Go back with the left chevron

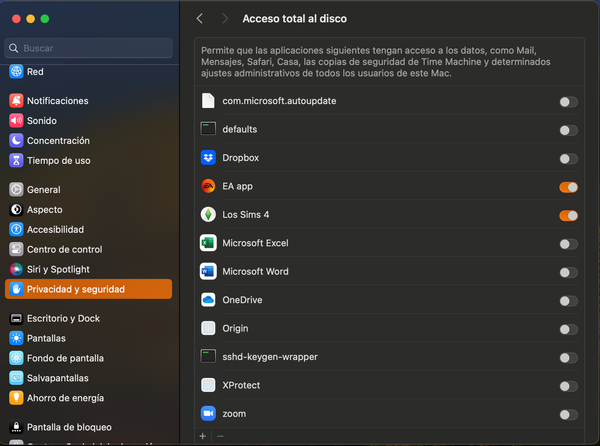[x=200, y=18]
